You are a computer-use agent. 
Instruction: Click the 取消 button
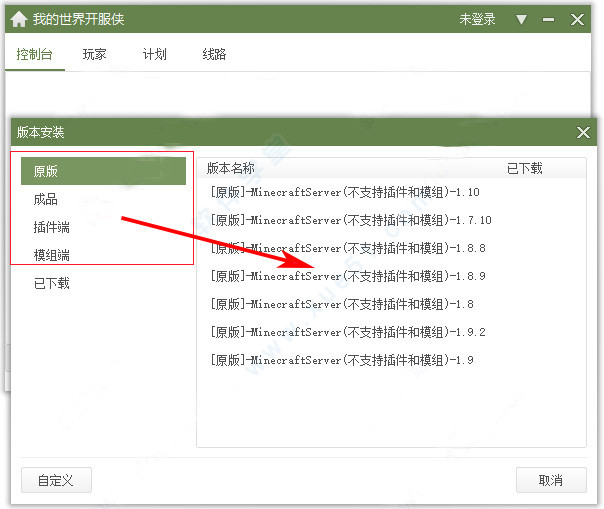pos(551,480)
